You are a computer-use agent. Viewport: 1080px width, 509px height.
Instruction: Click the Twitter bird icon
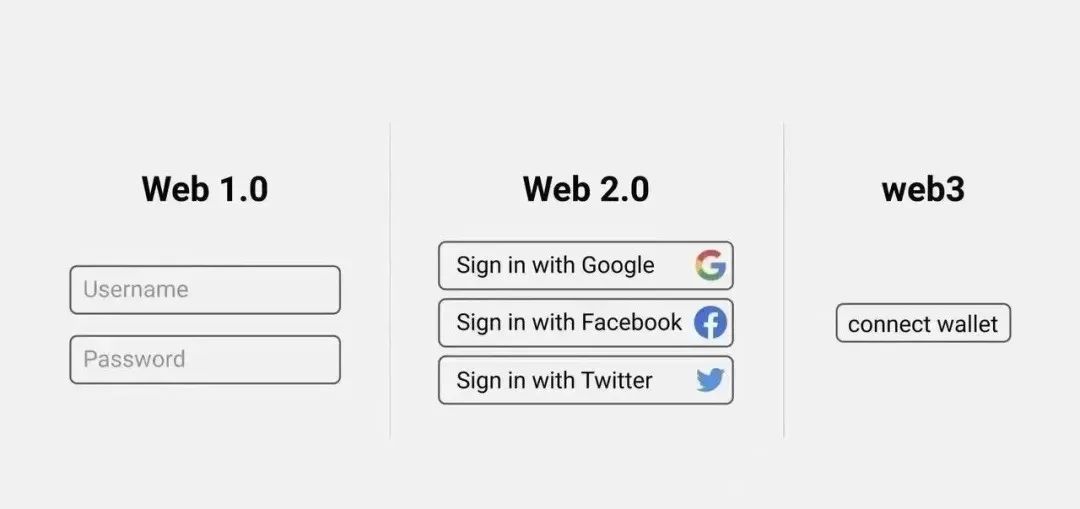710,380
